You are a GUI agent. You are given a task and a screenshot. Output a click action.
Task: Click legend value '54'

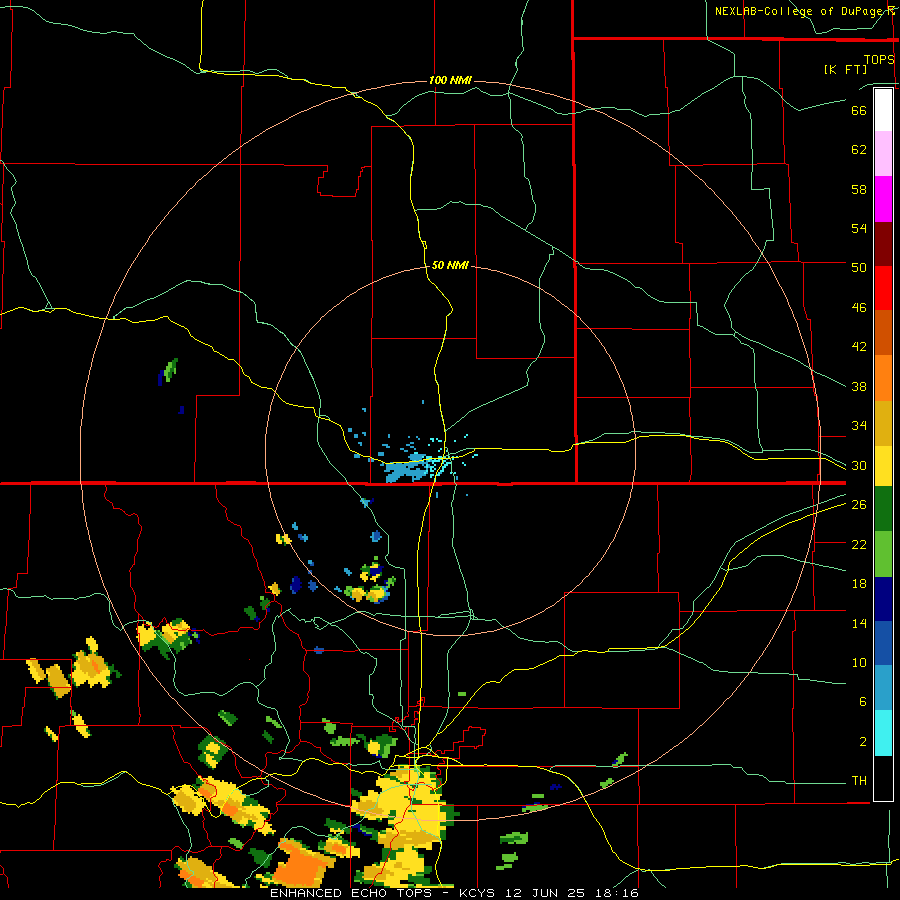(859, 228)
